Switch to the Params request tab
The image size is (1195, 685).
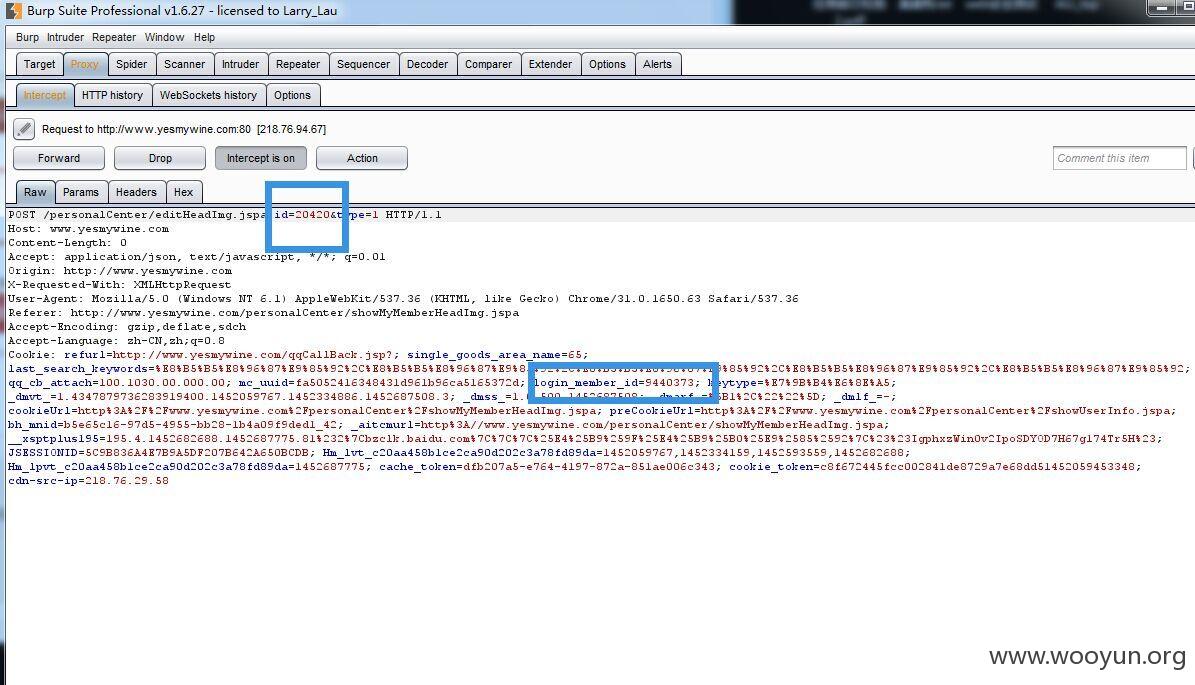[81, 192]
